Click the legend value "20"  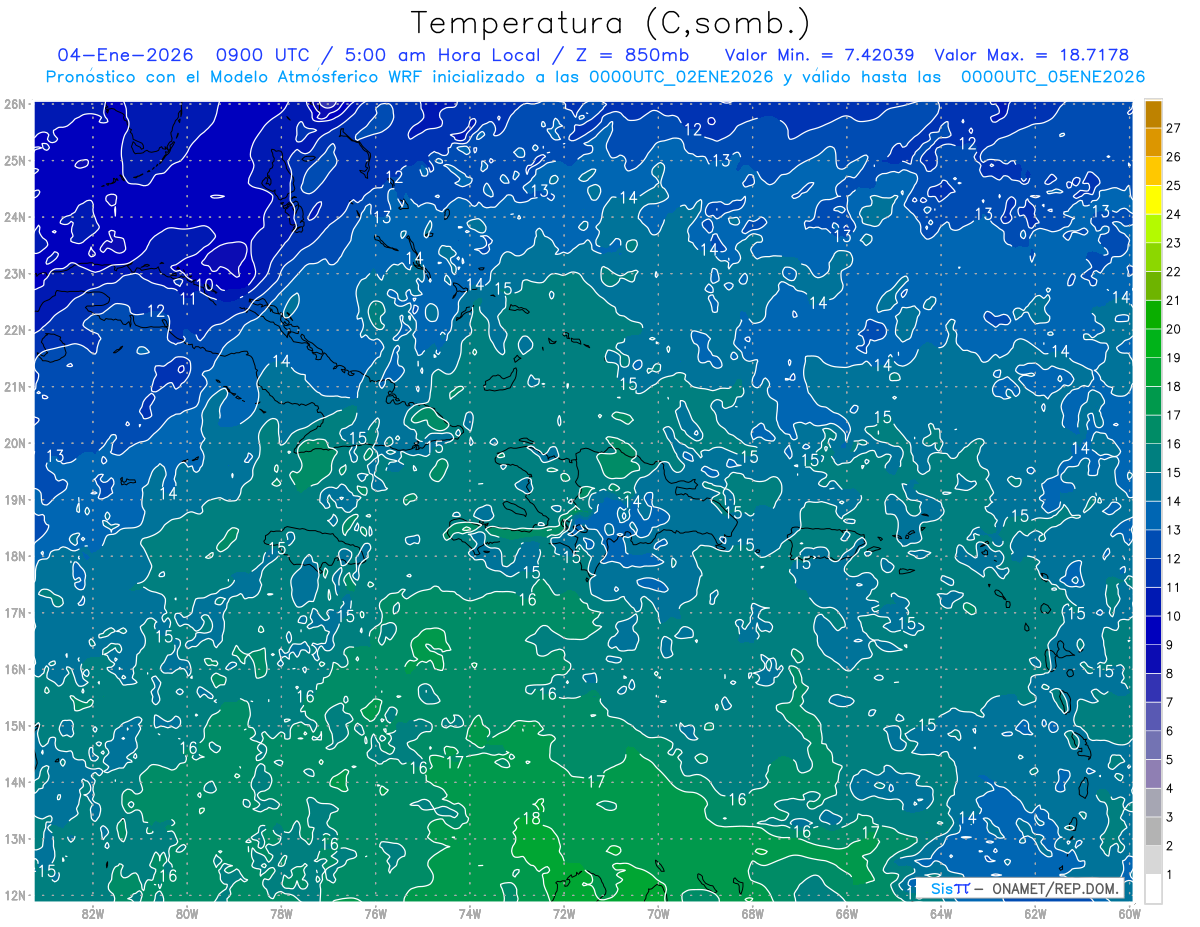pos(1174,329)
